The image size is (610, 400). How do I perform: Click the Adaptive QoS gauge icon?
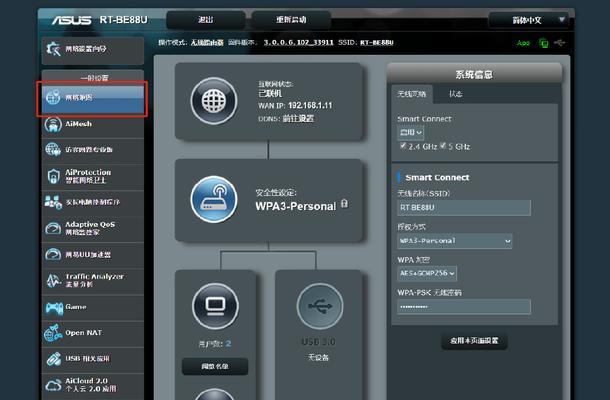[53, 228]
